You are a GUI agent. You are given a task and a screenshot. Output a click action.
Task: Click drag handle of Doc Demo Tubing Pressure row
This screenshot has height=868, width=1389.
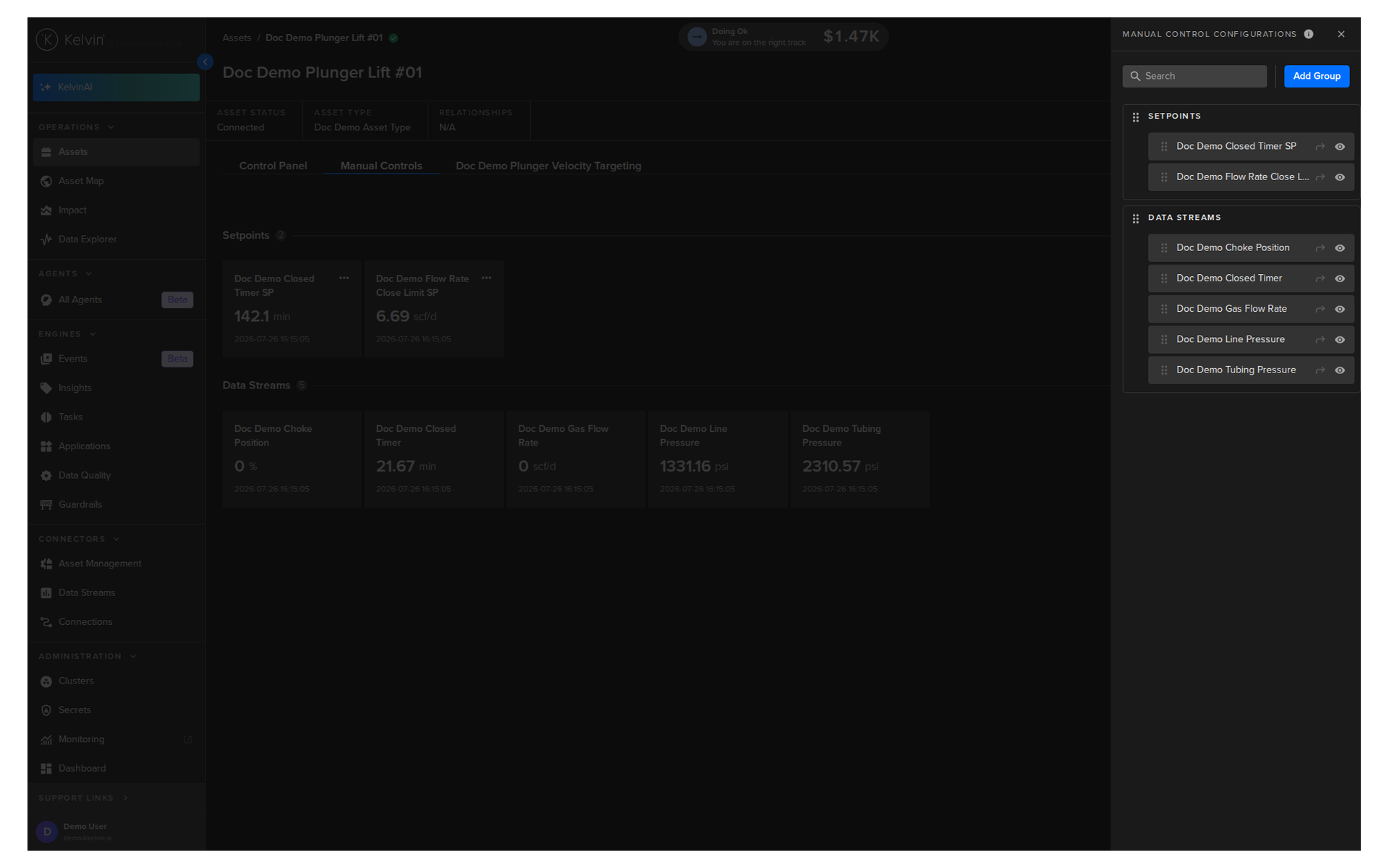1164,370
